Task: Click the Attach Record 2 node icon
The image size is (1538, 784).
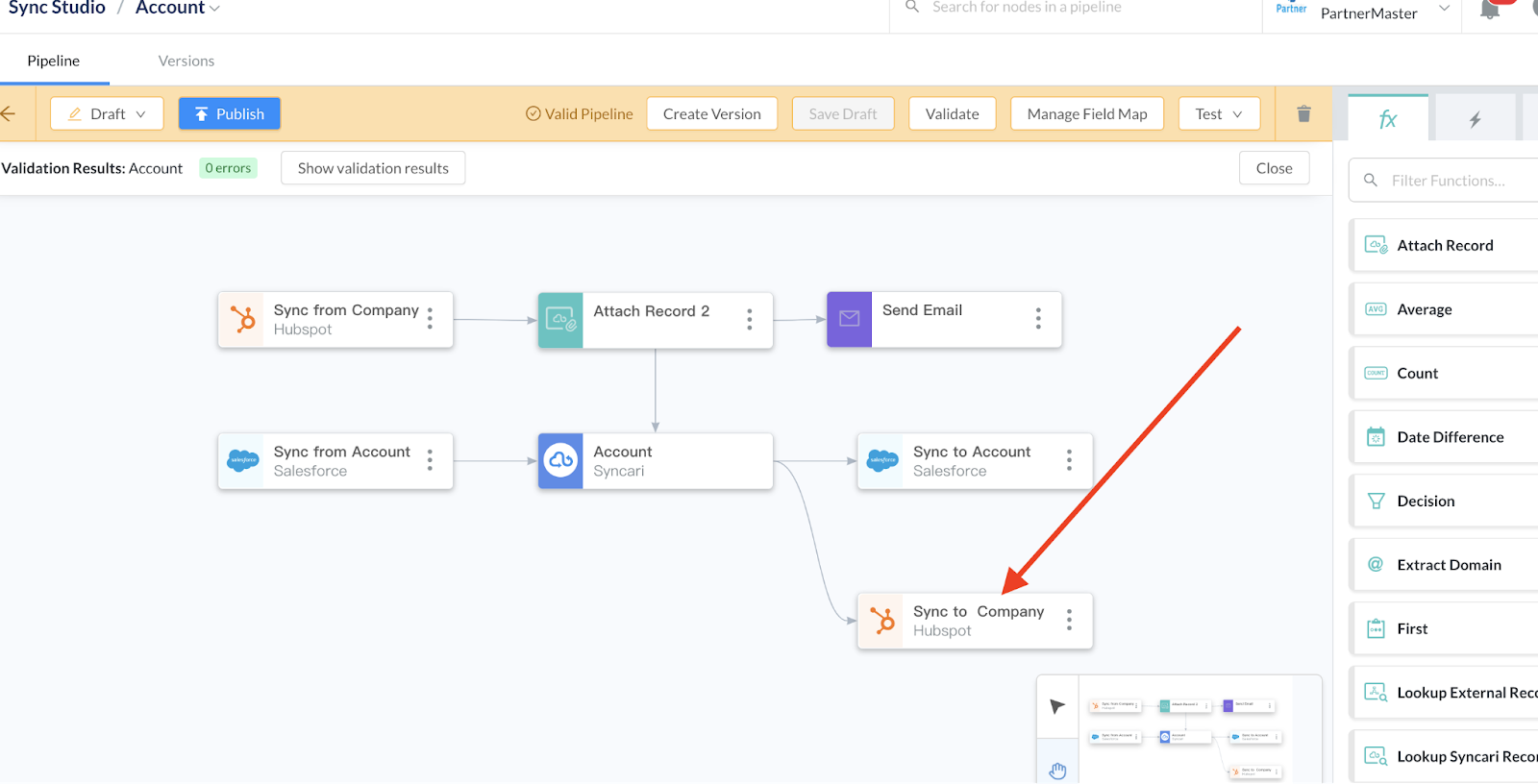Action: [x=560, y=320]
